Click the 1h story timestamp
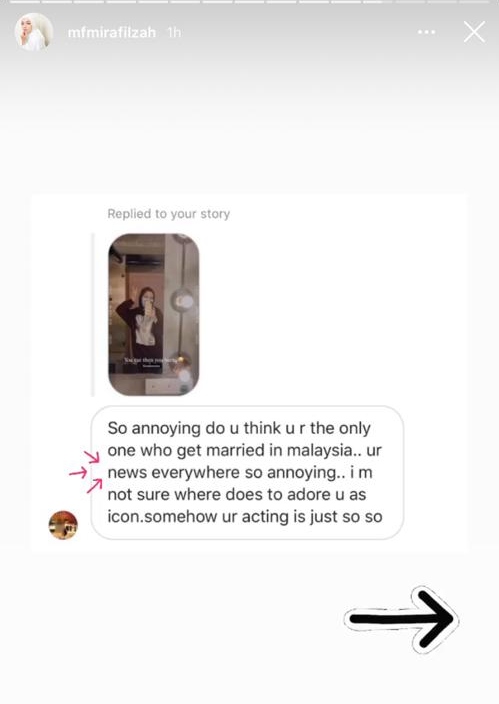 [x=174, y=32]
